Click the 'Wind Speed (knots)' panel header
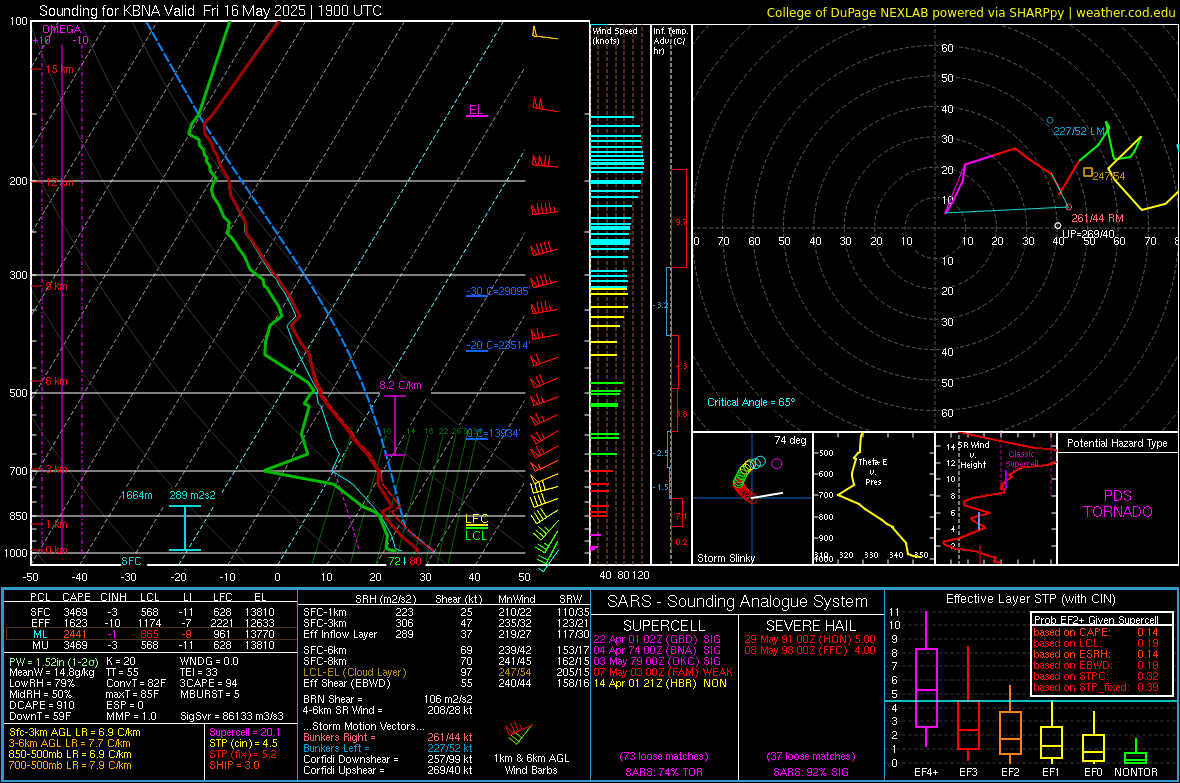This screenshot has width=1180, height=783. click(x=615, y=35)
